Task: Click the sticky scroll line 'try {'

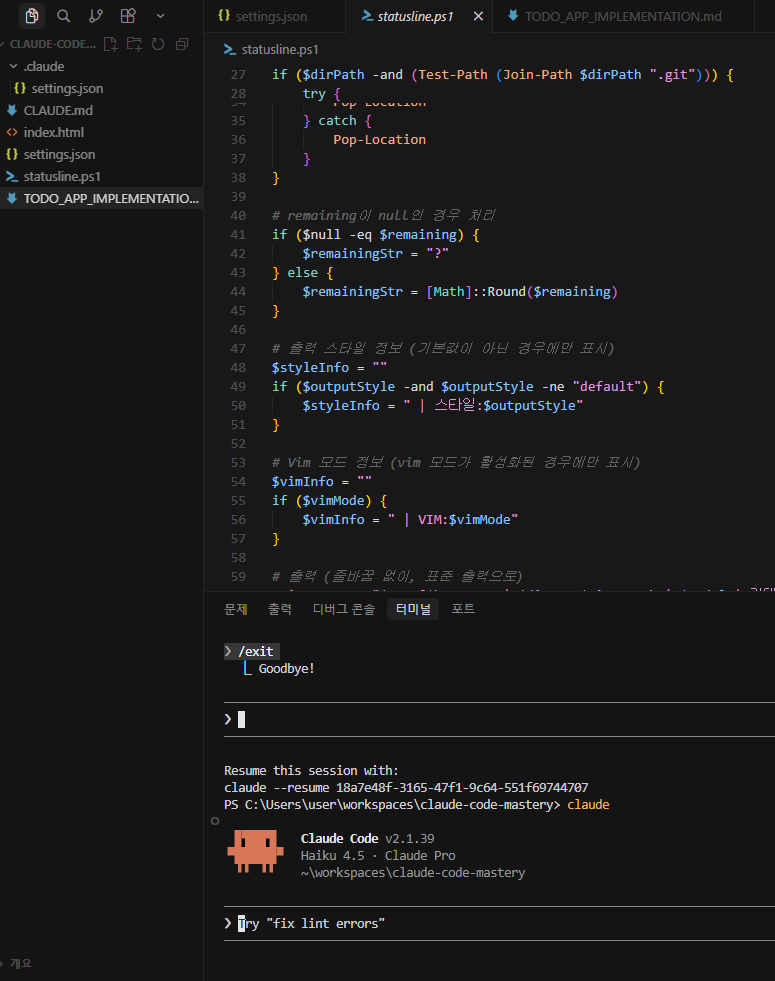Action: click(x=322, y=94)
